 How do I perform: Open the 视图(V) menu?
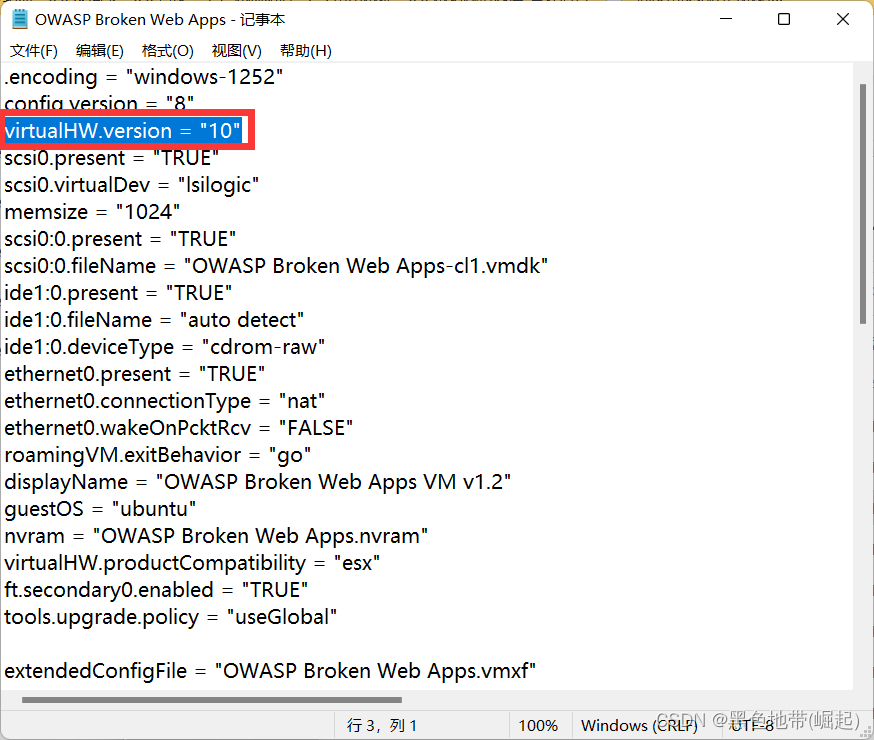pos(236,51)
